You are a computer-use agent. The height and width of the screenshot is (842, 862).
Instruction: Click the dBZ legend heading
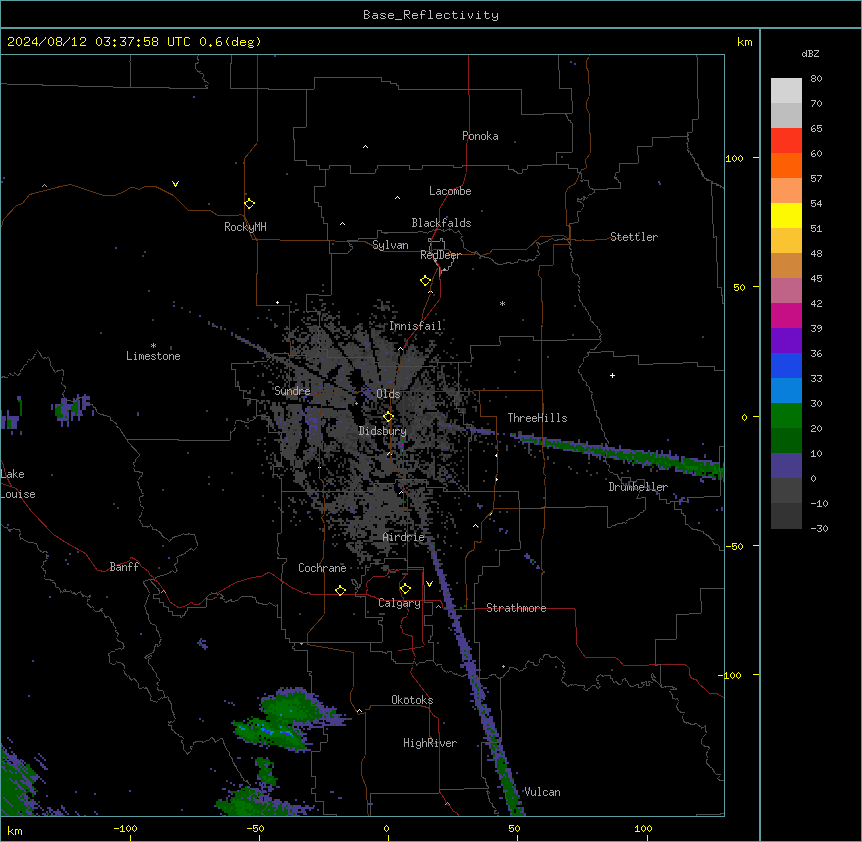(810, 53)
